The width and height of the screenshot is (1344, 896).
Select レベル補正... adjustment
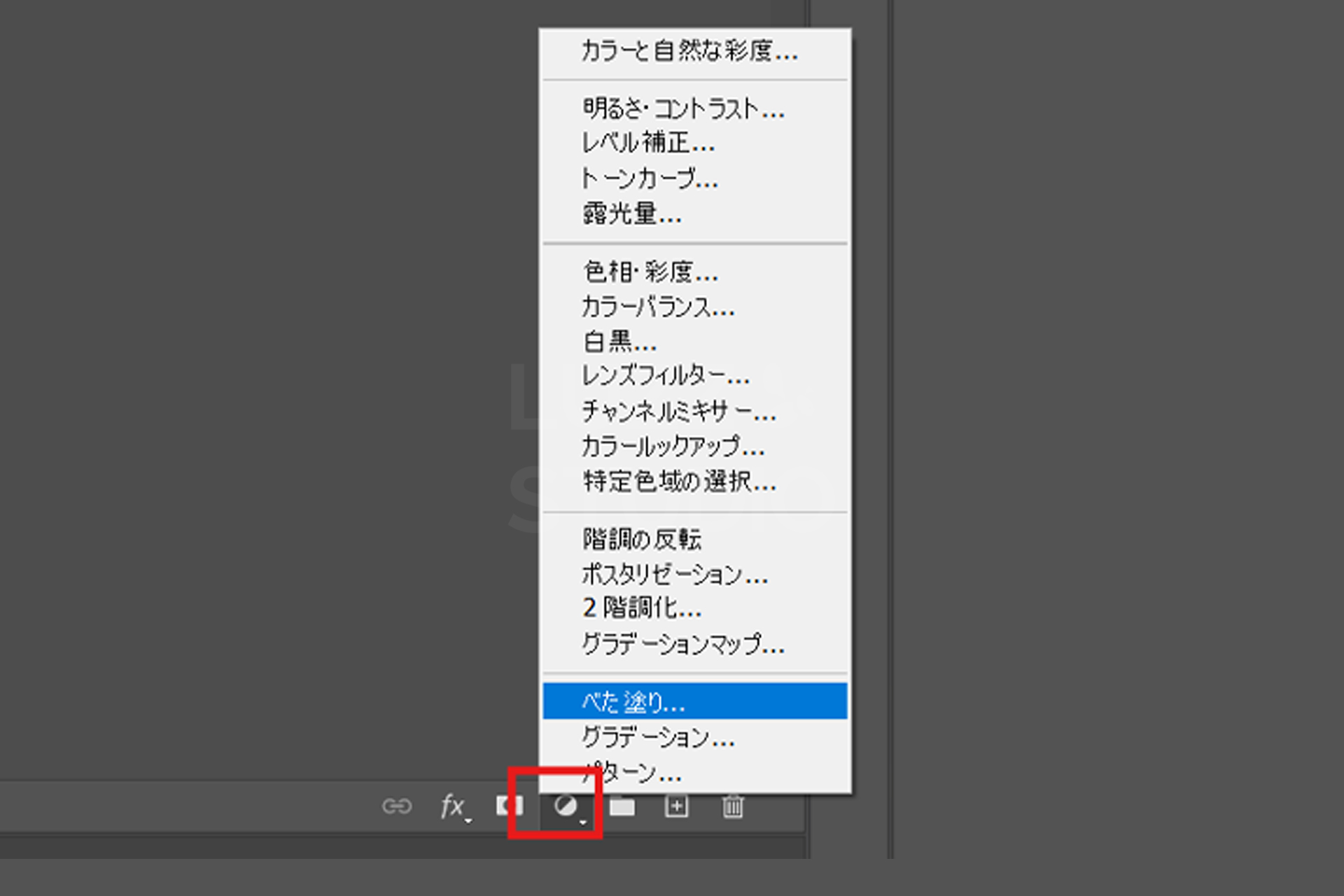pos(648,143)
